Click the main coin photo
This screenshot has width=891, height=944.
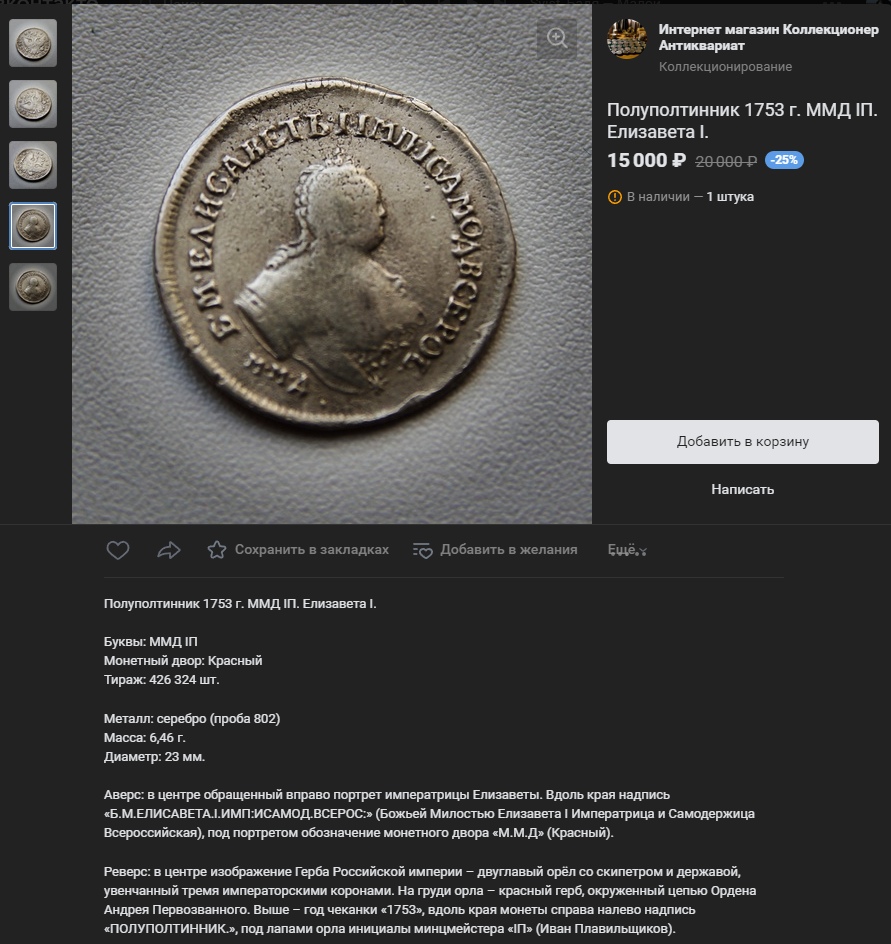click(x=332, y=264)
